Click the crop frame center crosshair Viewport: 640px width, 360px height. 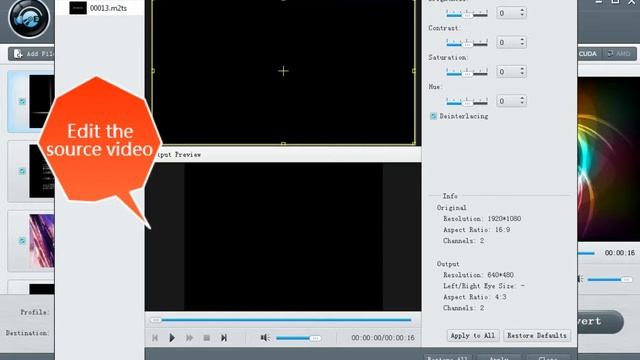283,71
